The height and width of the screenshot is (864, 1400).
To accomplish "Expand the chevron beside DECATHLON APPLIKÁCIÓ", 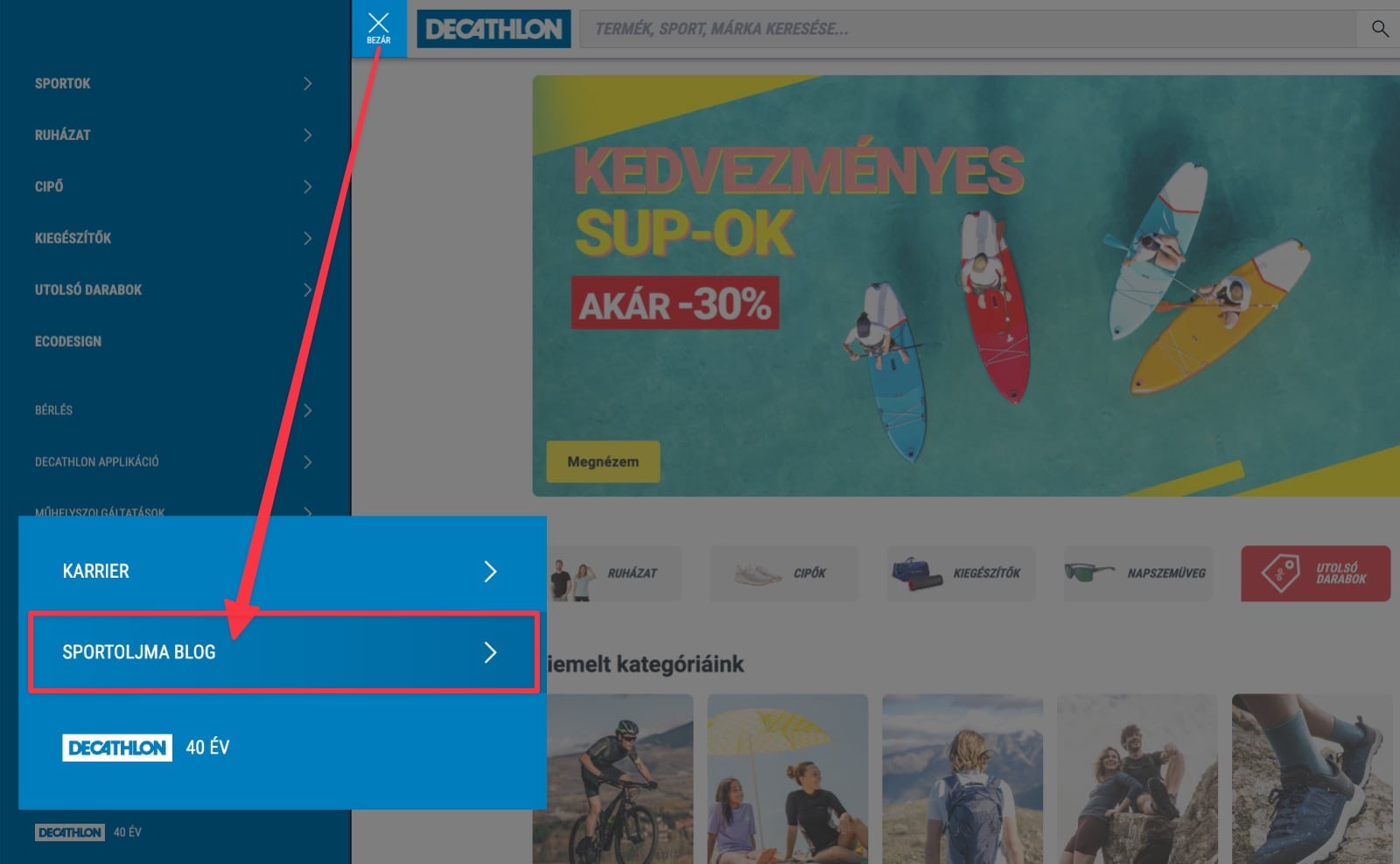I will pos(307,461).
